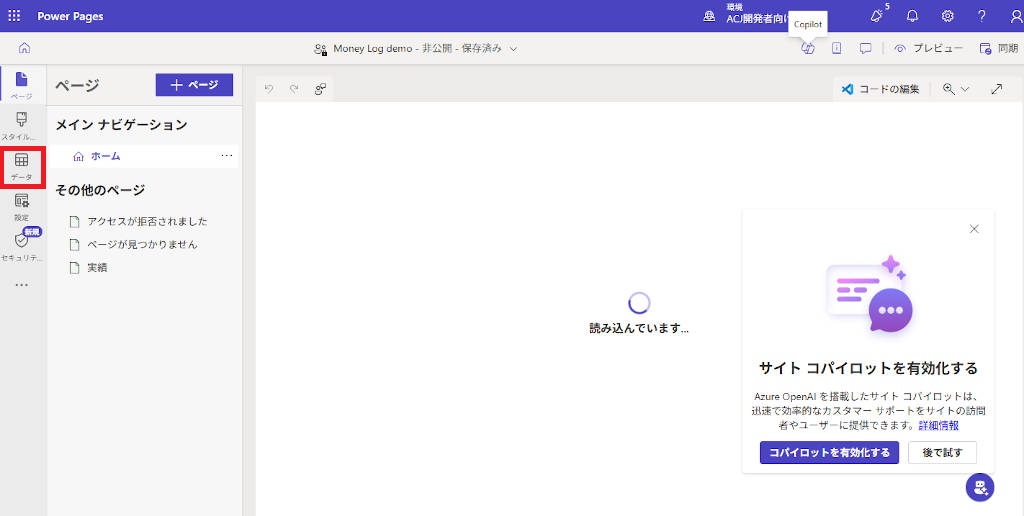The width and height of the screenshot is (1024, 516).
Task: Switch to the データ workspace
Action: click(22, 167)
